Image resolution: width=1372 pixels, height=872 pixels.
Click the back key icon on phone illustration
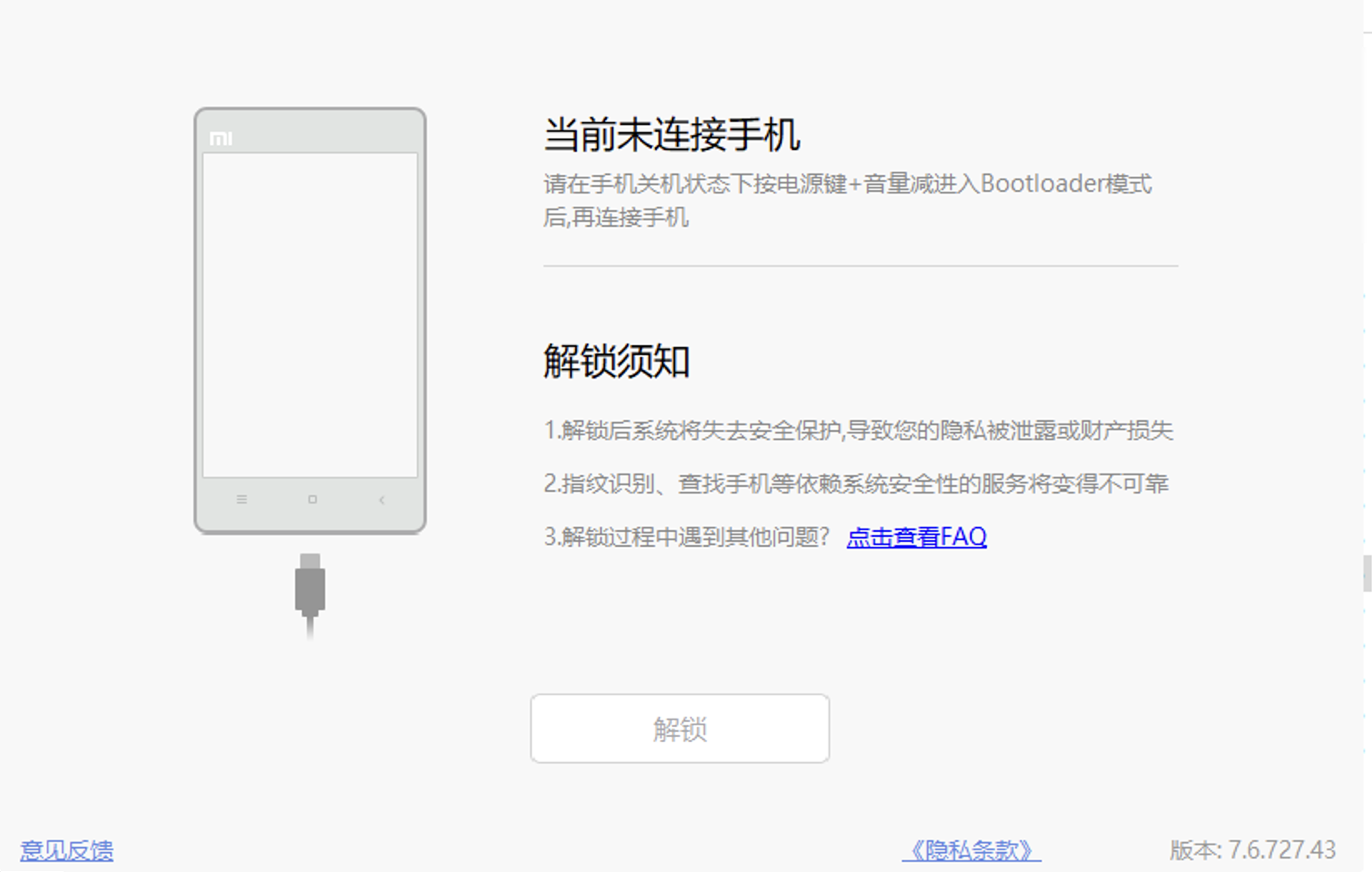click(382, 499)
